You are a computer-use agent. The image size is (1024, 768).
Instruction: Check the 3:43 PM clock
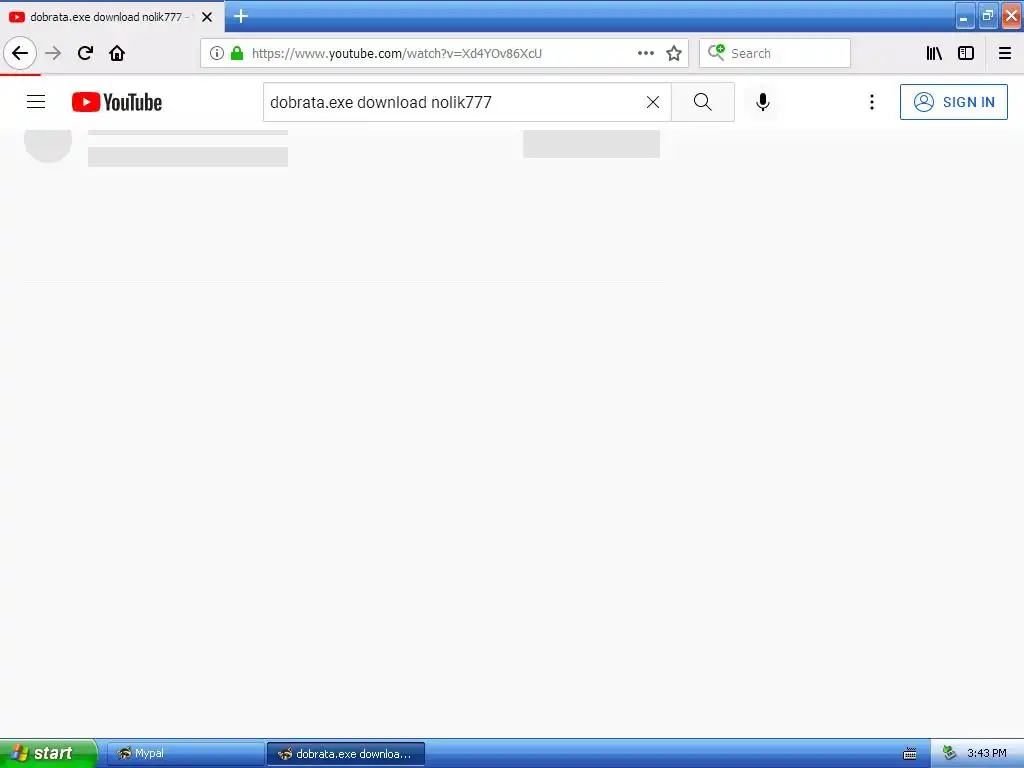coord(986,754)
